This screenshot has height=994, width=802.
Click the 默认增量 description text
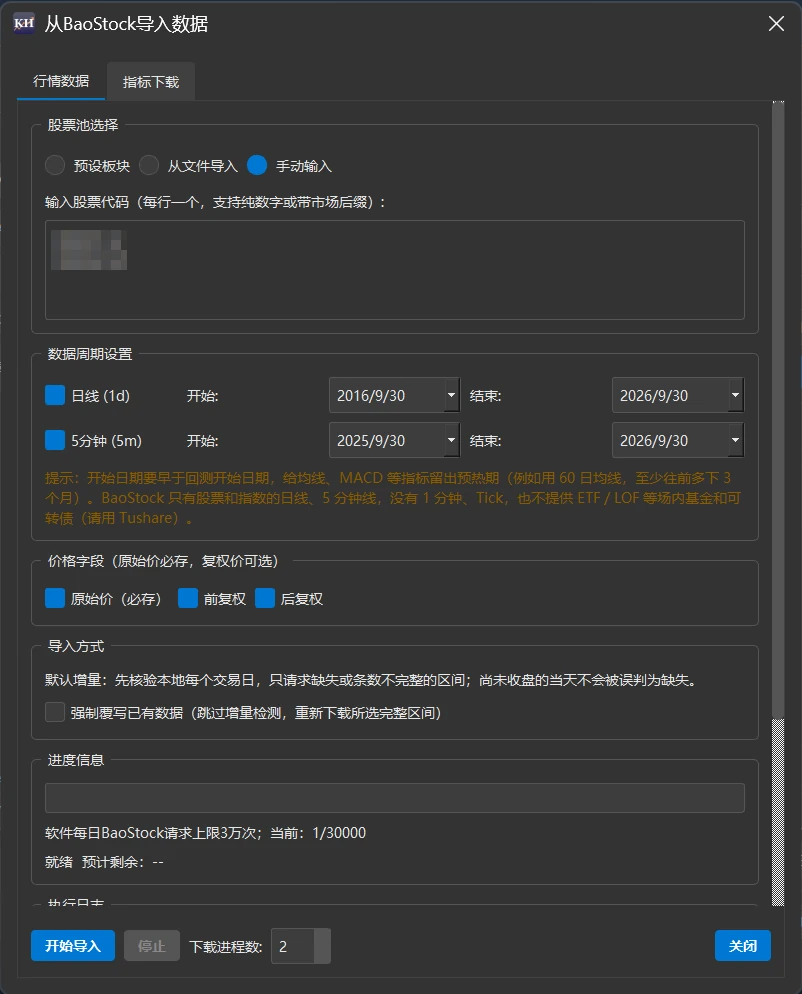click(x=372, y=680)
